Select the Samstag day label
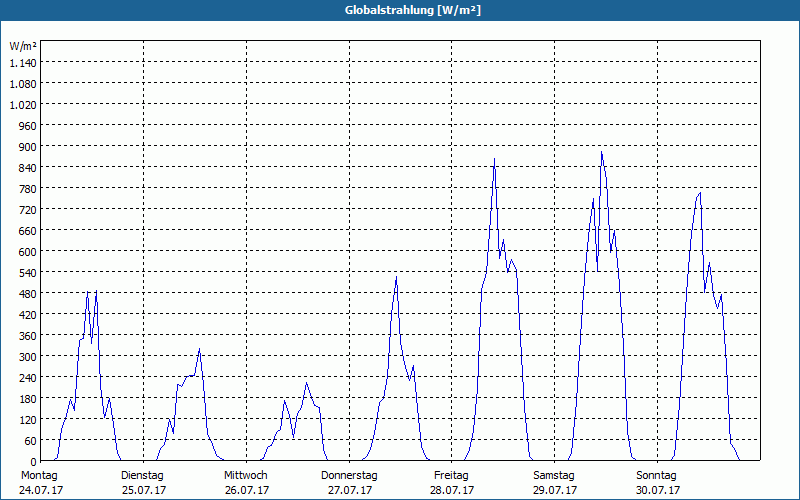The image size is (800, 500). (554, 476)
